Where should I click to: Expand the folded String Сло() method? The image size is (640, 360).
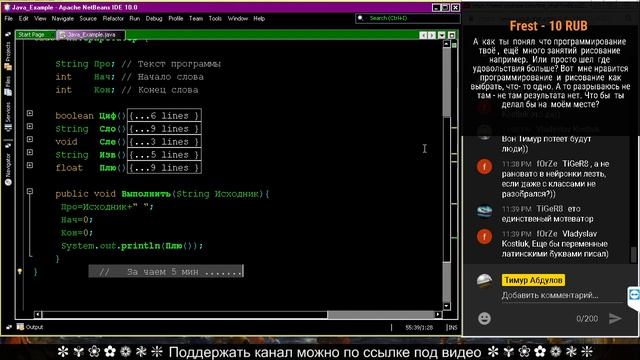pyautogui.click(x=30, y=126)
